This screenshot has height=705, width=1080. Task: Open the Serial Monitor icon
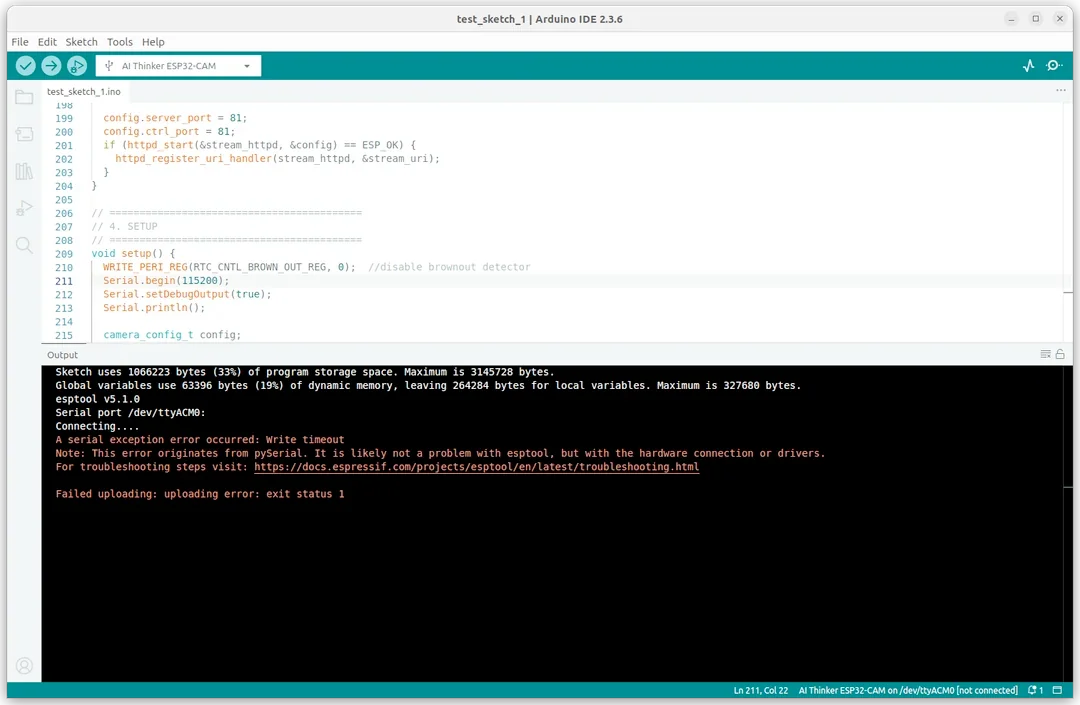1054,65
